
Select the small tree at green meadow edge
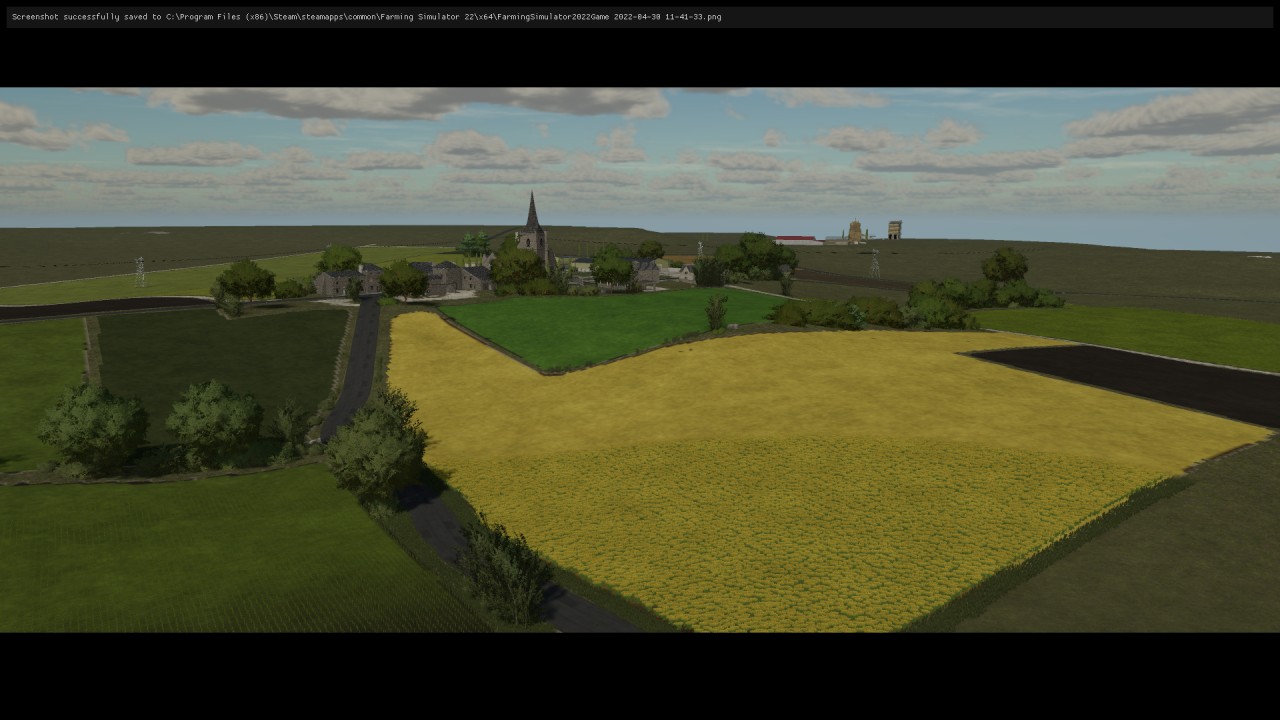pyautogui.click(x=716, y=313)
